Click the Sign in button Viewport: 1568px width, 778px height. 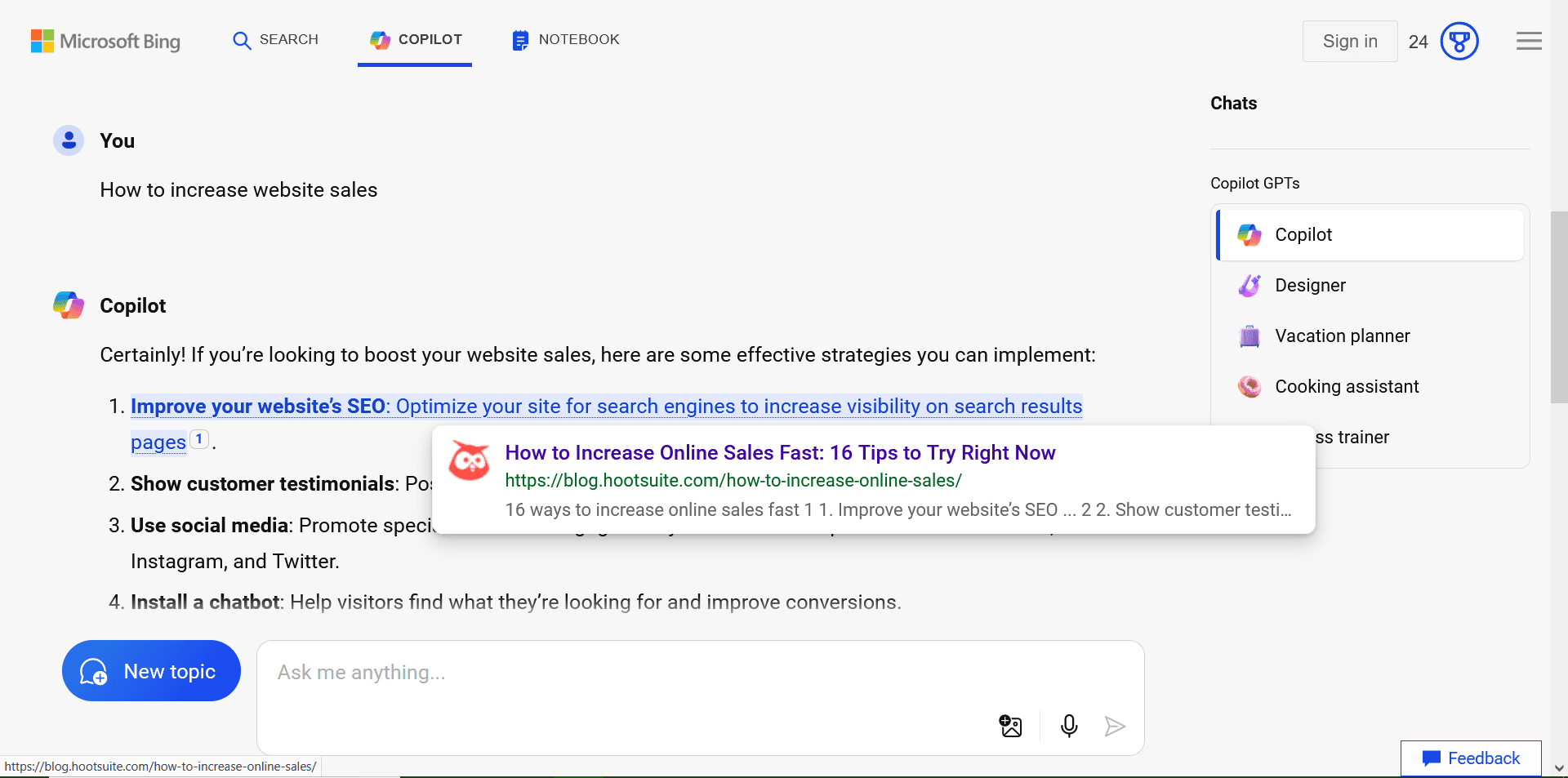tap(1349, 41)
